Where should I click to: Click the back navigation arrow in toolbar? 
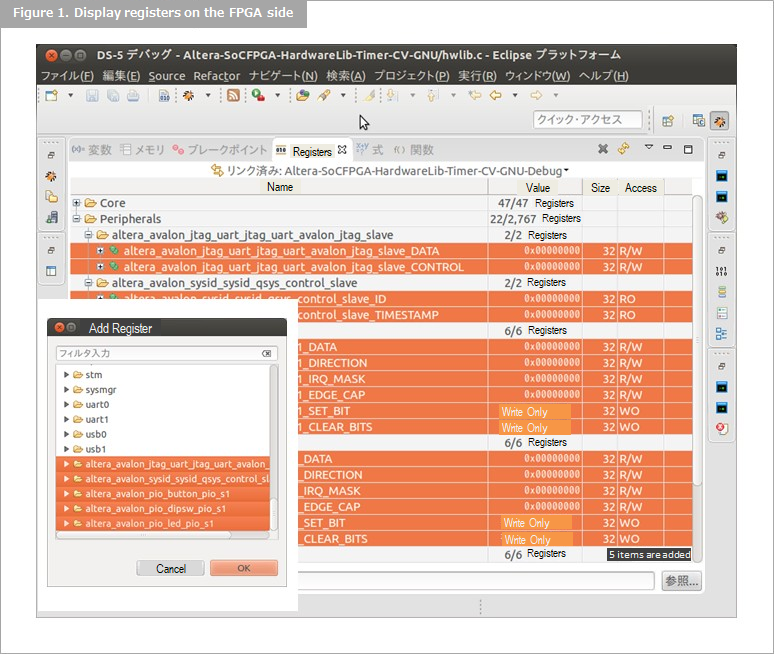495,96
